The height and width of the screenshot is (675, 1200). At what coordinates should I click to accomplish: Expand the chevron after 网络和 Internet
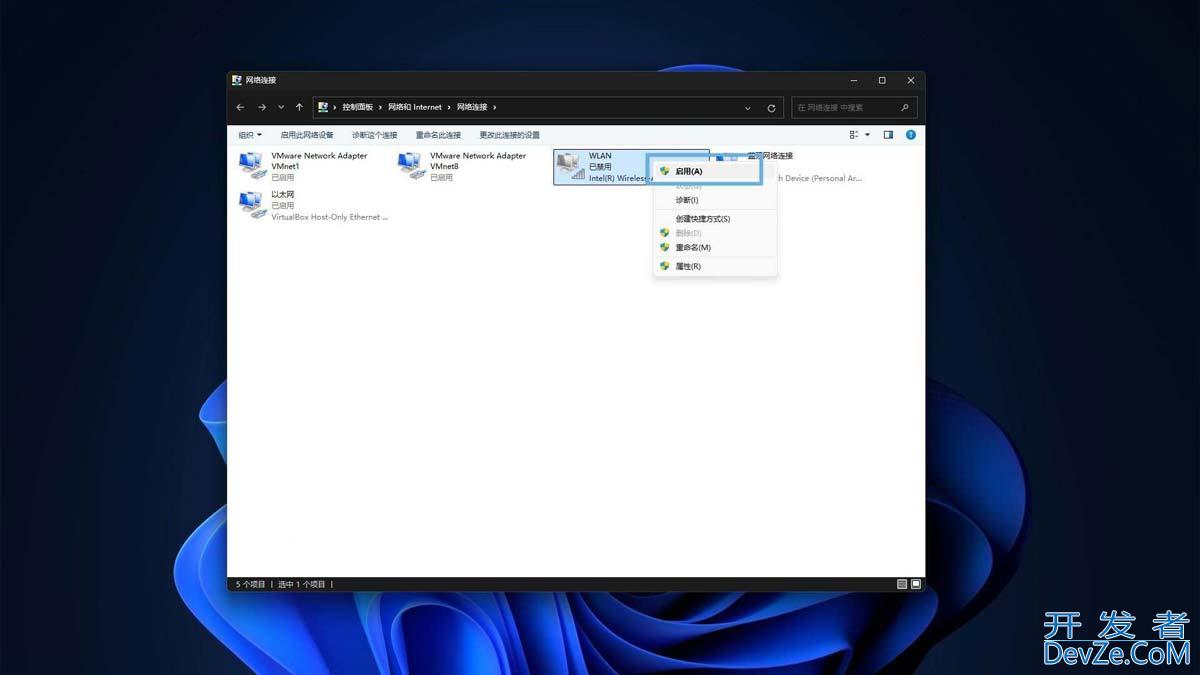pyautogui.click(x=449, y=107)
